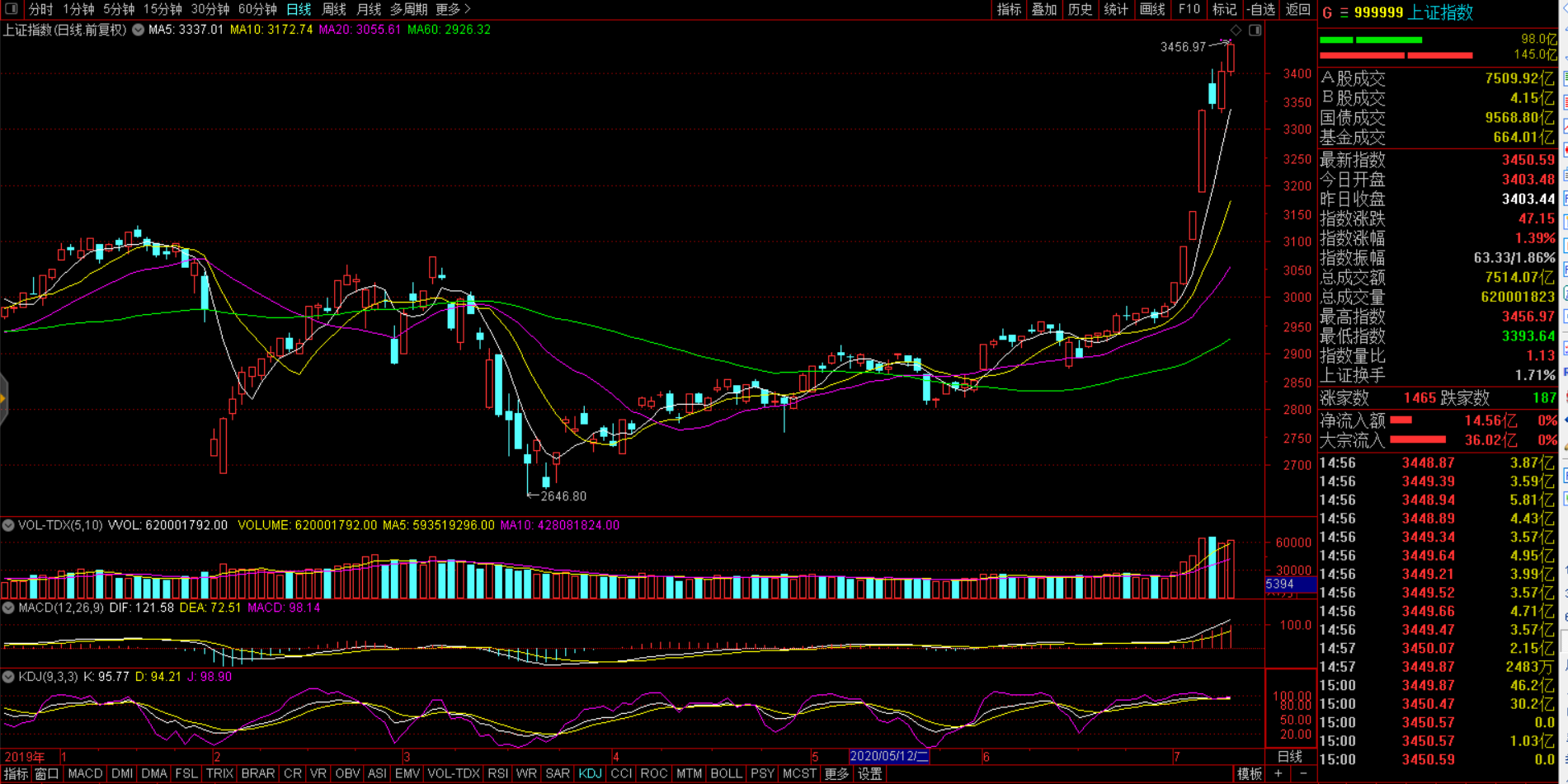Image resolution: width=1568 pixels, height=784 pixels.
Task: Open F10 company information
Action: point(1189,9)
